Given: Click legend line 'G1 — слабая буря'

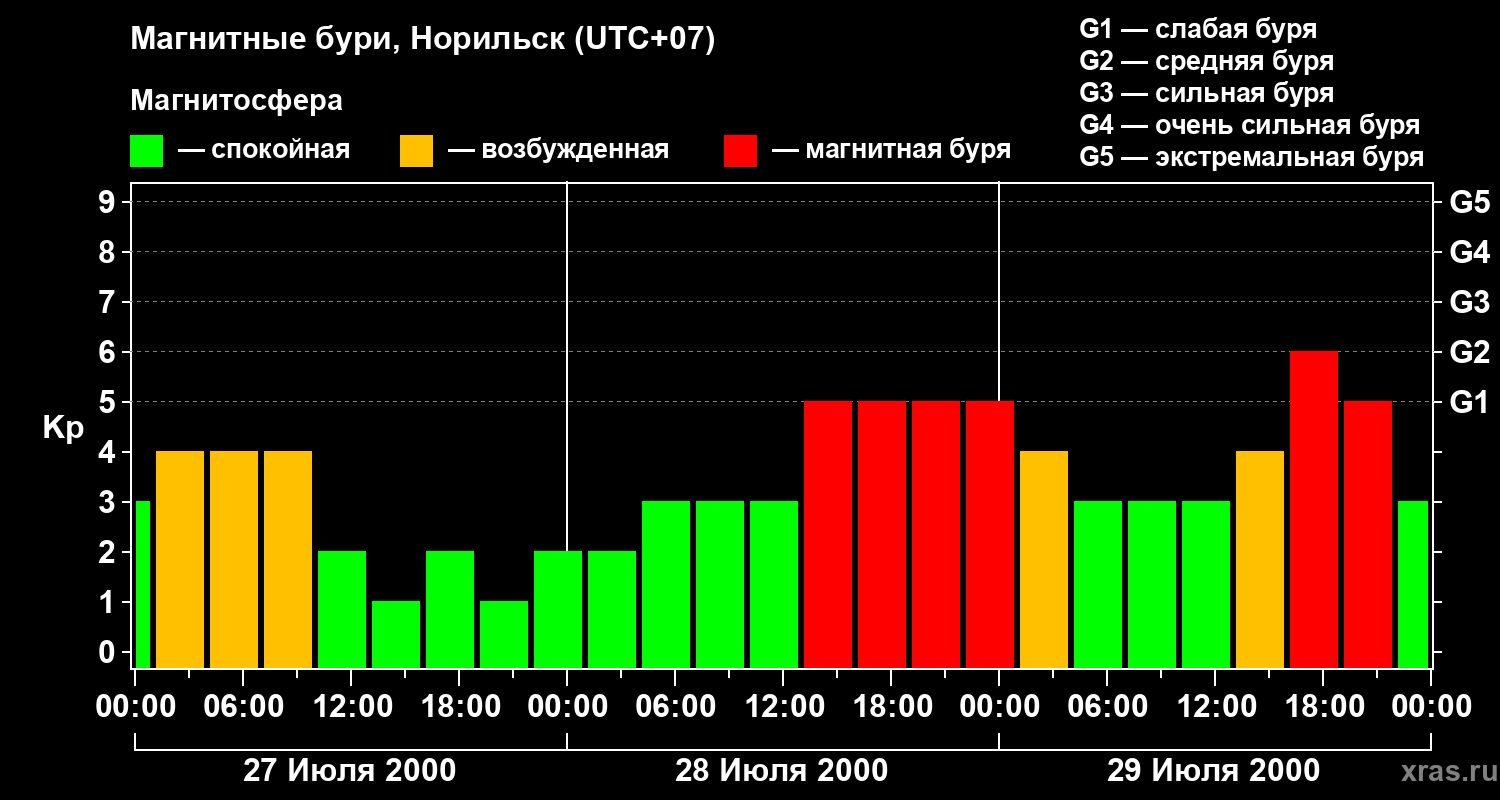Looking at the screenshot, I should tap(1198, 29).
